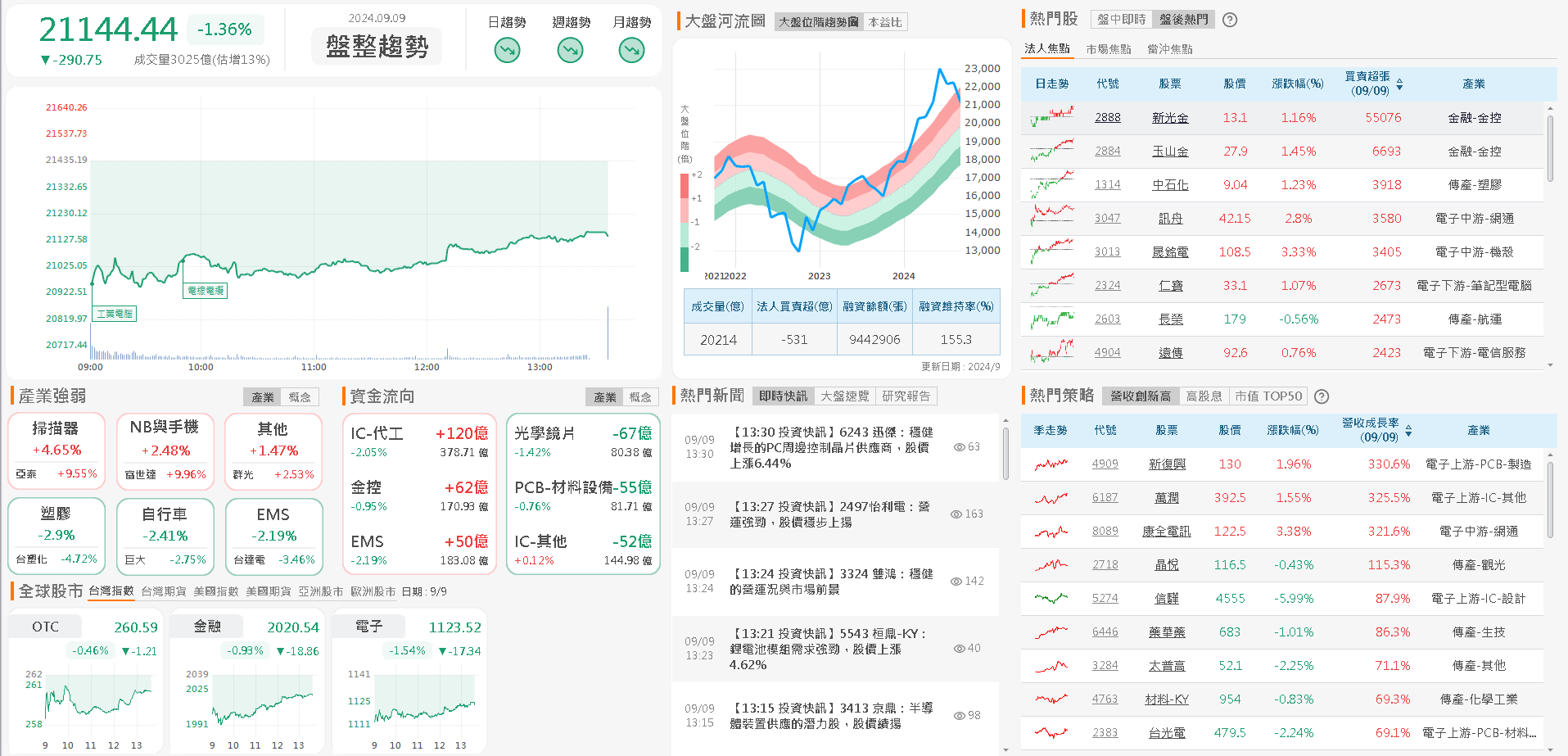Click the daily trend down-arrow icon
The width and height of the screenshot is (1568, 756).
tap(507, 51)
